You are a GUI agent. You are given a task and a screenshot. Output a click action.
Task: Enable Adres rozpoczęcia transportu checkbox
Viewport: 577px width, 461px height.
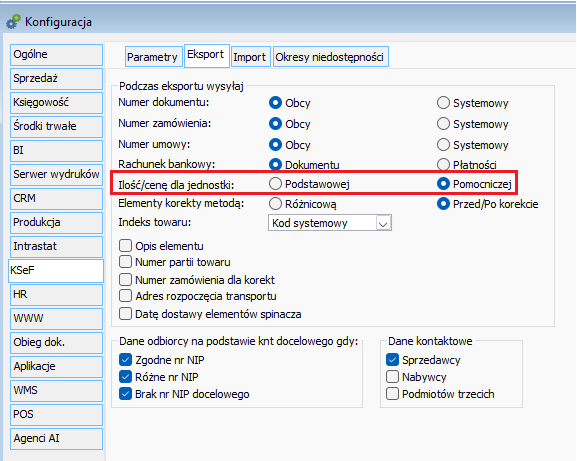(x=125, y=295)
